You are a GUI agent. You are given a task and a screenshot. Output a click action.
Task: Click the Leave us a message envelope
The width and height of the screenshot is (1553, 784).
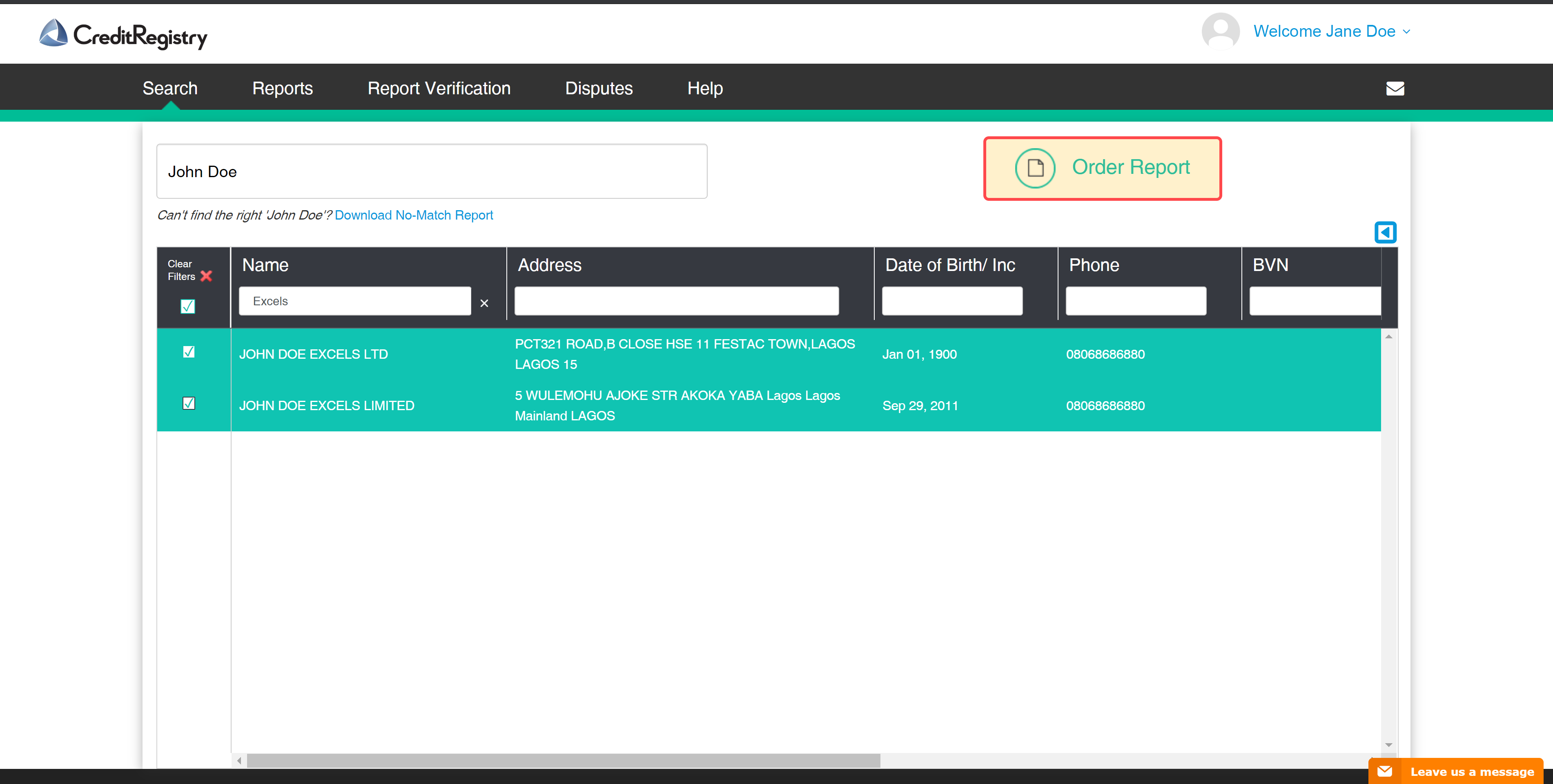[1385, 771]
